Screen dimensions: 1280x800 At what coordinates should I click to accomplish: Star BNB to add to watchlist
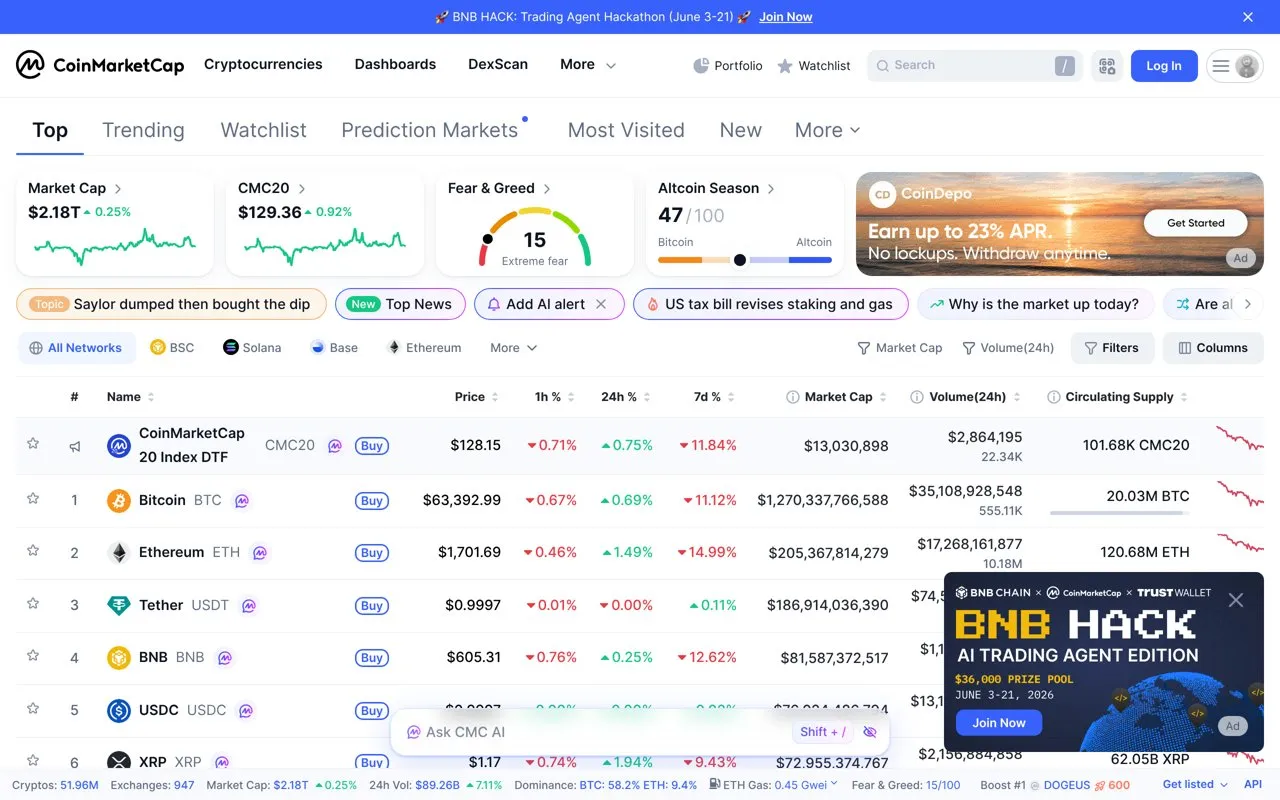(x=33, y=656)
